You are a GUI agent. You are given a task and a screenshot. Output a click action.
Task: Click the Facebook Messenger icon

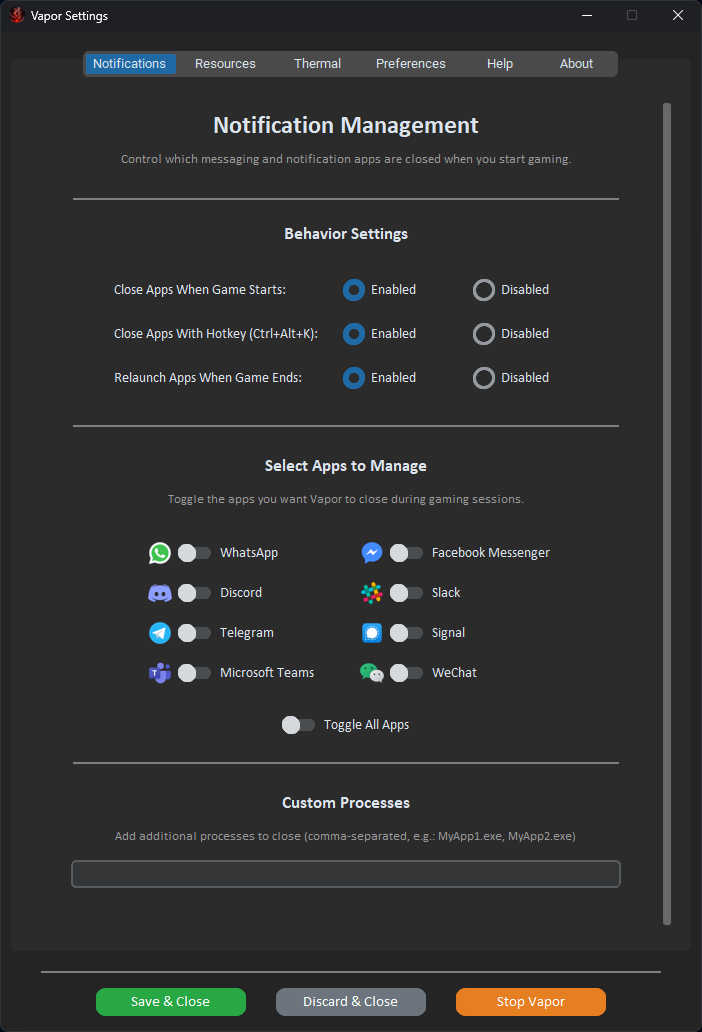pos(371,552)
